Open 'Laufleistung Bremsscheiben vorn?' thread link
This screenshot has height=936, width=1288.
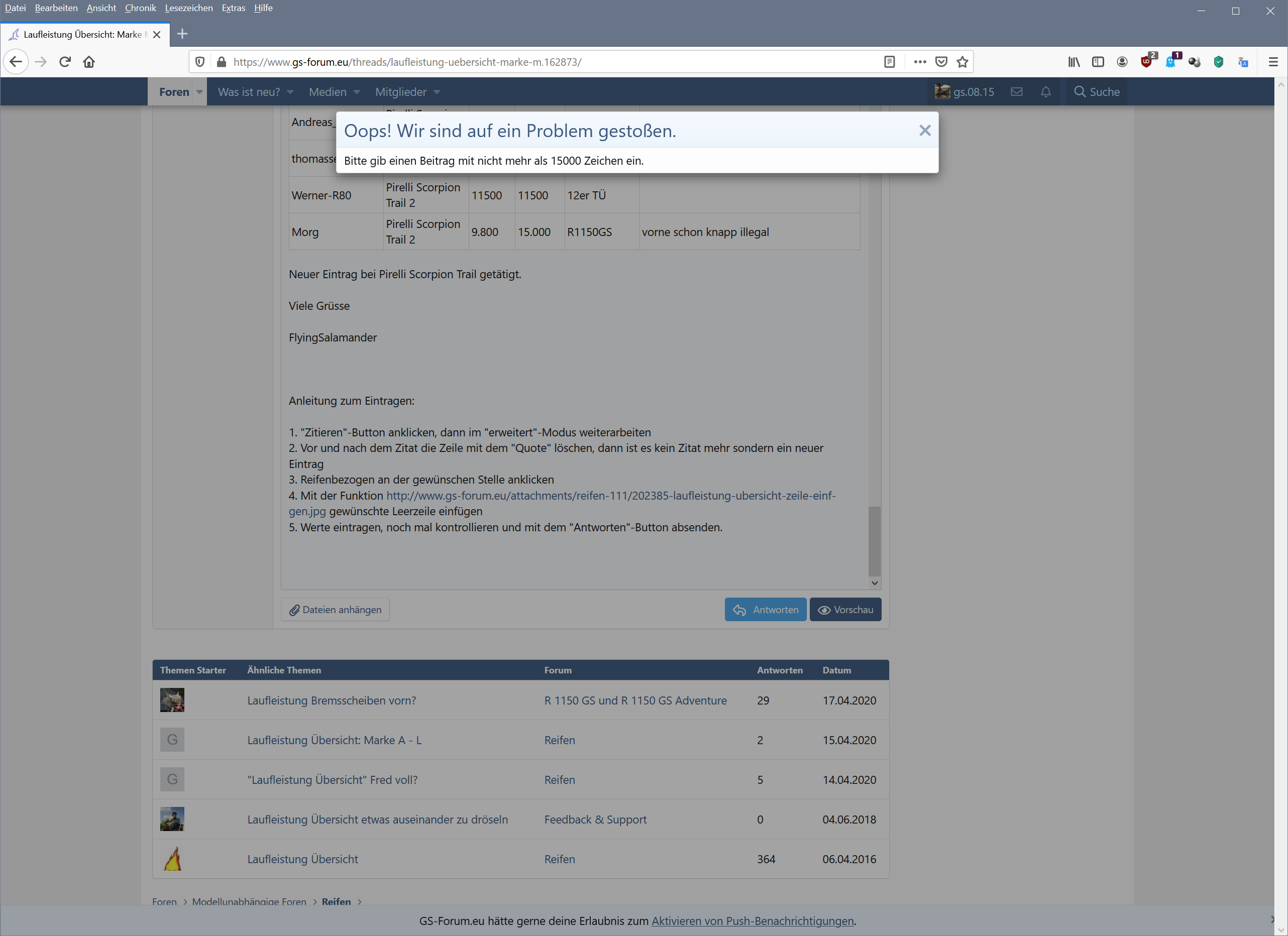coord(332,700)
